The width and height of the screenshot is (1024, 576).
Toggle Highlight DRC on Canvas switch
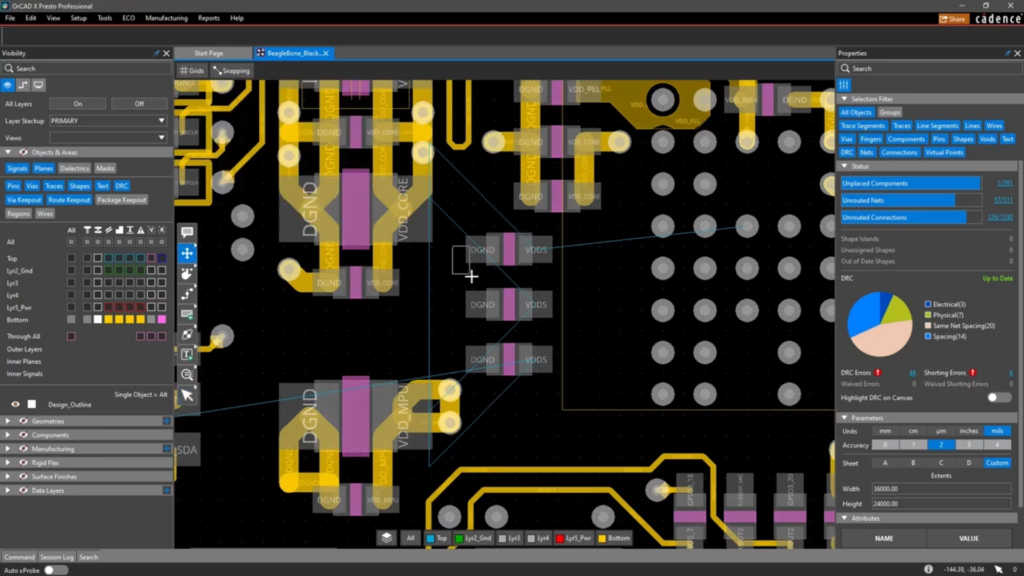tap(999, 397)
